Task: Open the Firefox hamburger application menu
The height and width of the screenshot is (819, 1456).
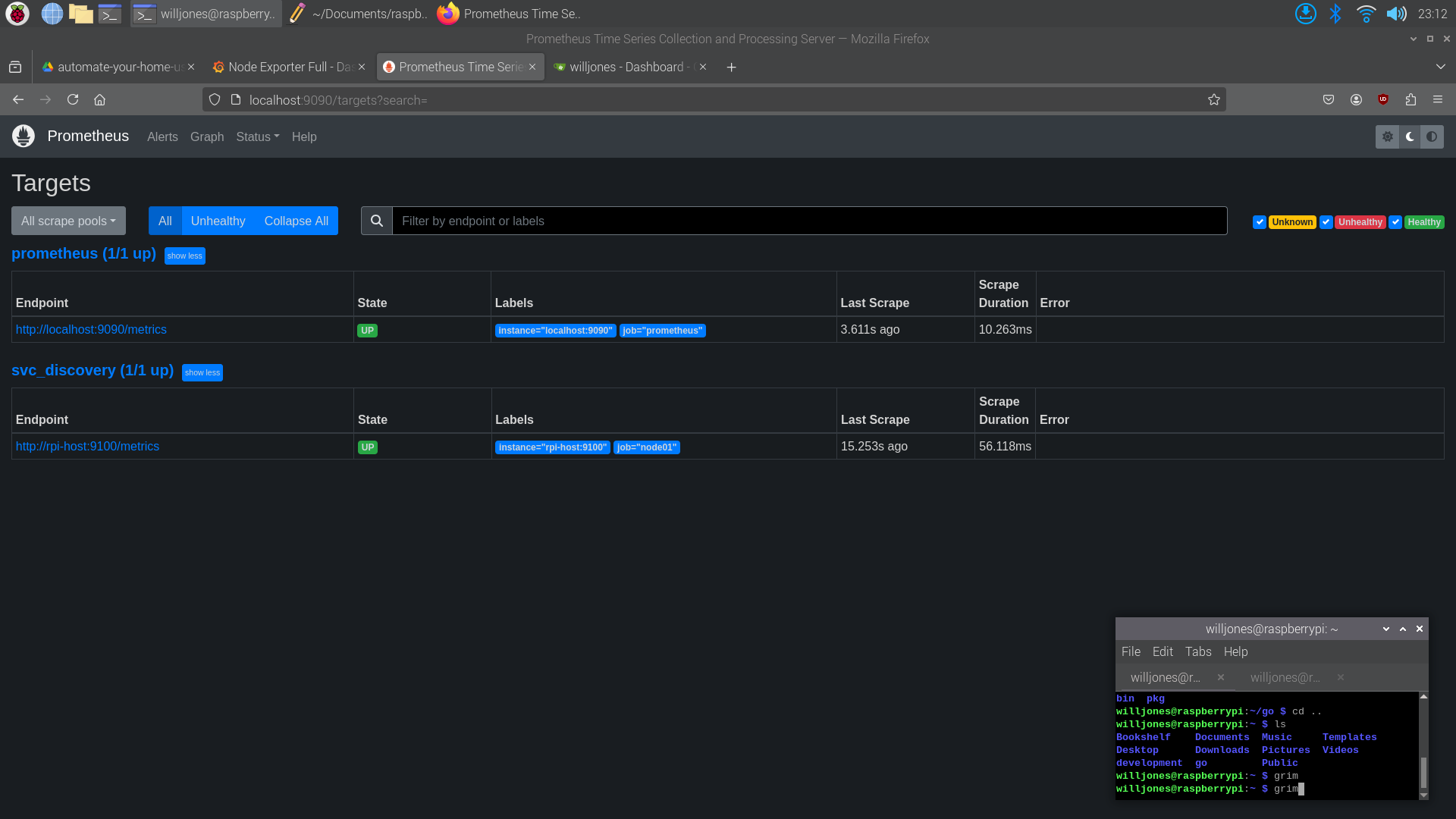Action: pos(1438,99)
